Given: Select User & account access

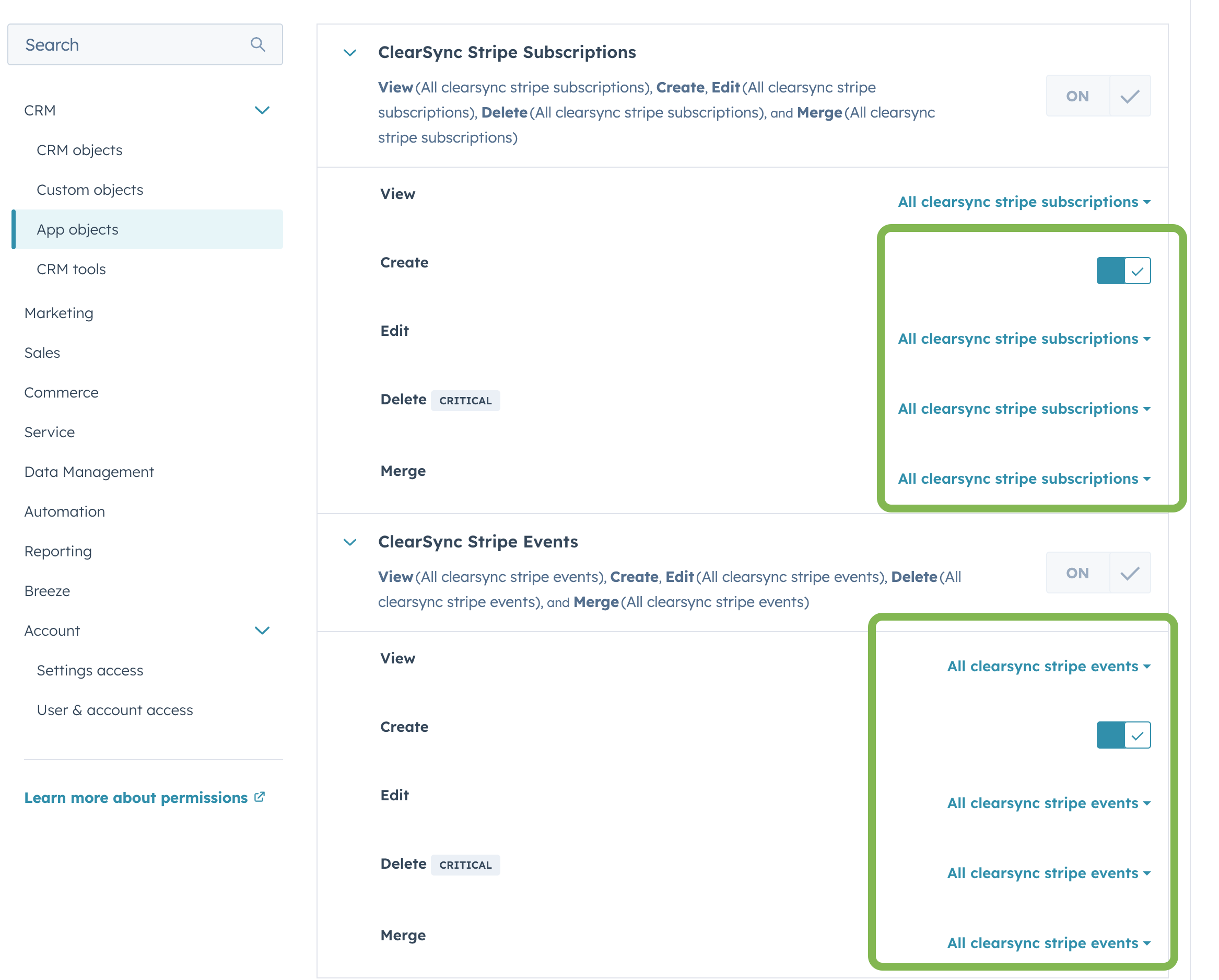Looking at the screenshot, I should tap(115, 710).
